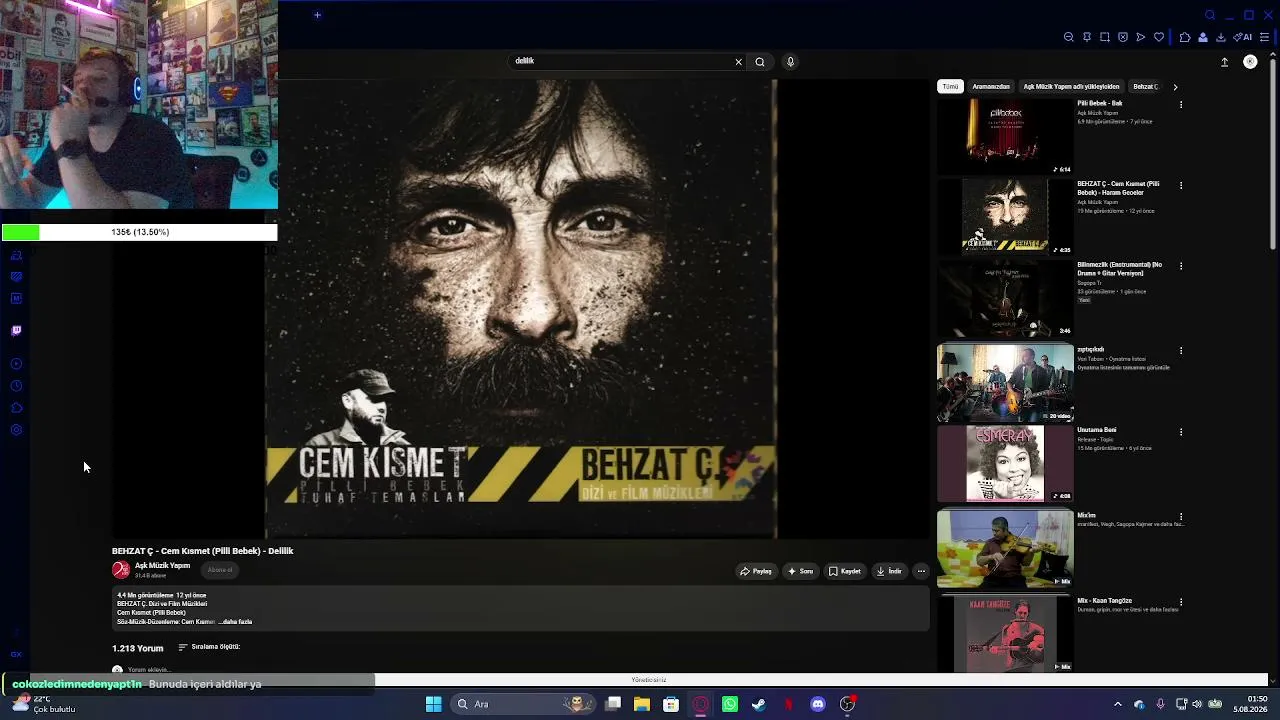Open the YouTube account avatar menu
The image size is (1280, 720).
click(1250, 62)
